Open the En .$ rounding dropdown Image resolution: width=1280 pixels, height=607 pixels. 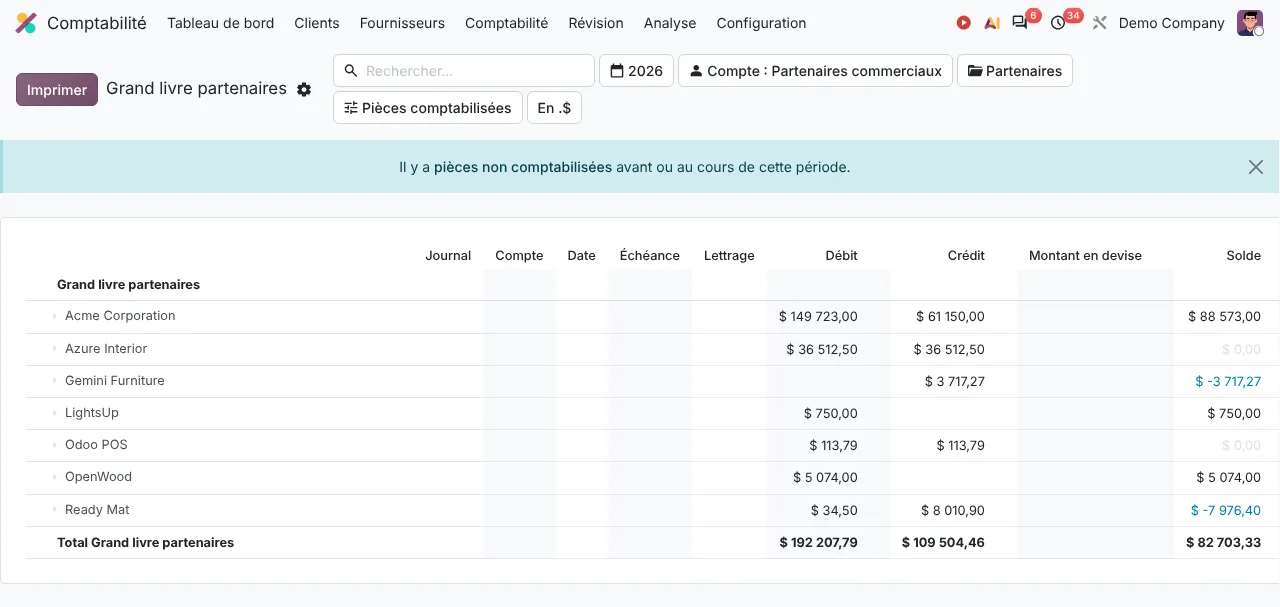pyautogui.click(x=554, y=108)
